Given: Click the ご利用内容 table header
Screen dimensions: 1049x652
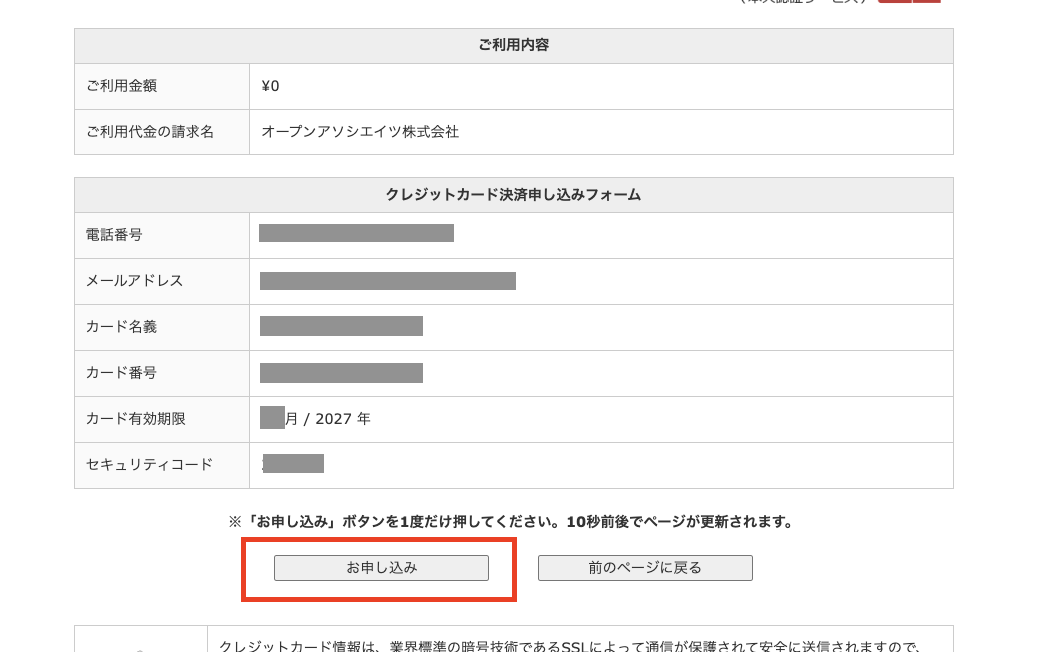Looking at the screenshot, I should [x=513, y=45].
